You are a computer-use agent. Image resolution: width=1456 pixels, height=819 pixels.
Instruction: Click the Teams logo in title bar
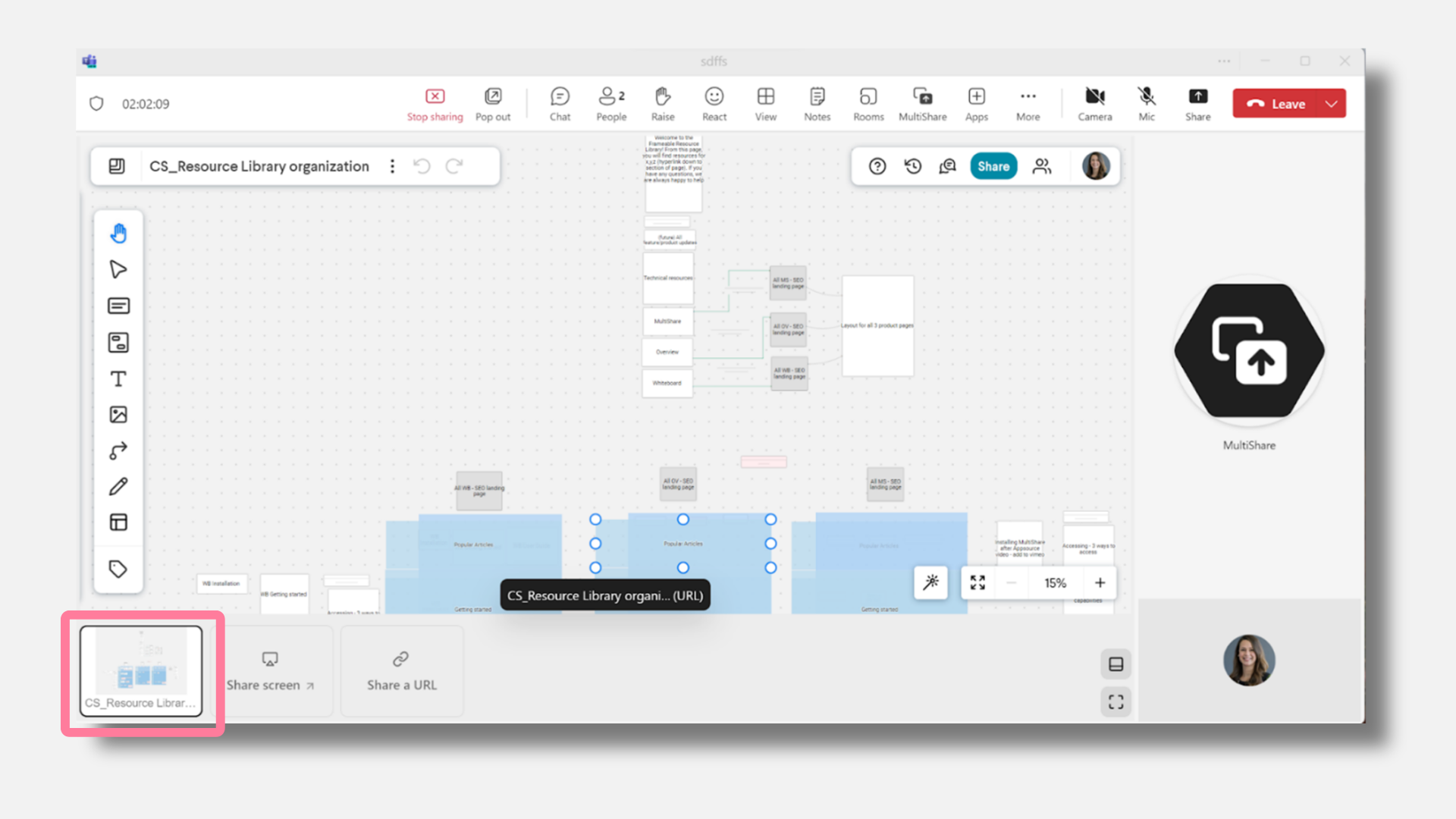point(89,61)
